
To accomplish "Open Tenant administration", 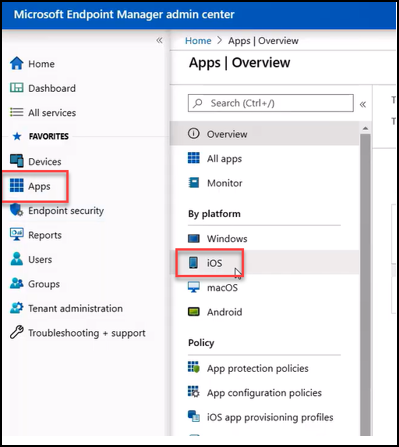I will 75,308.
